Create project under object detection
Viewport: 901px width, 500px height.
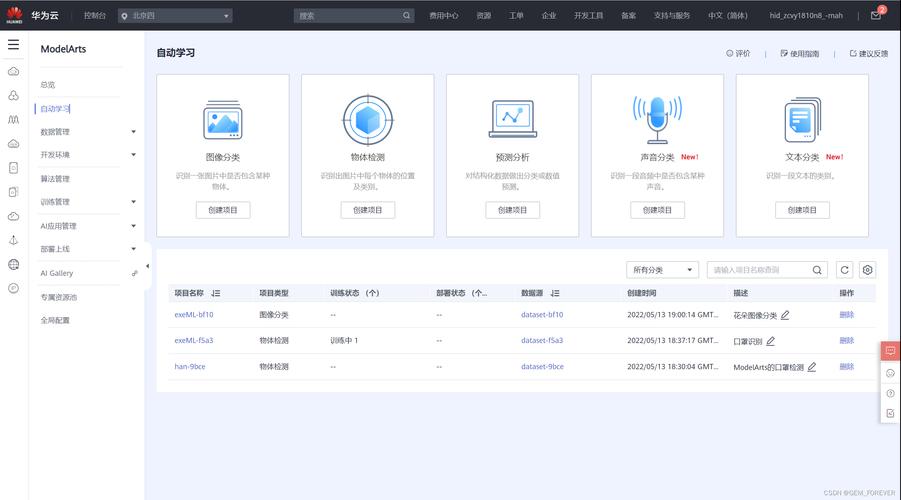(368, 210)
